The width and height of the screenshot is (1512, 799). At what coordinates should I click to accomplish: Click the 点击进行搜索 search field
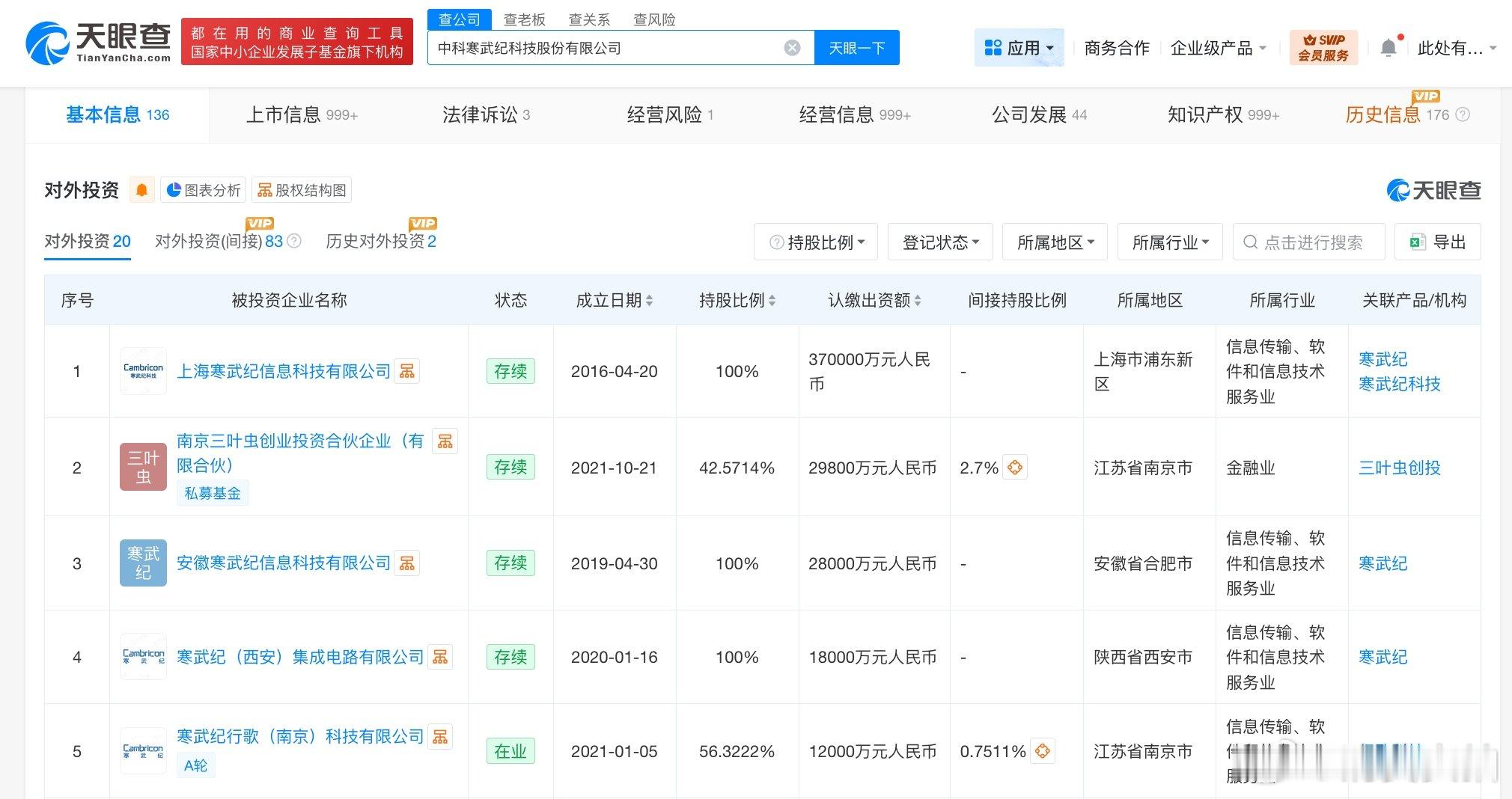pos(1308,242)
